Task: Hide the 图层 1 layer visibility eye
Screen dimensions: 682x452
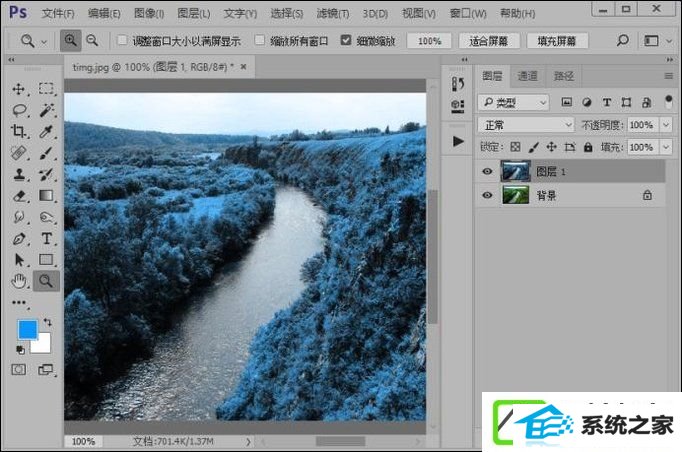Action: point(487,171)
